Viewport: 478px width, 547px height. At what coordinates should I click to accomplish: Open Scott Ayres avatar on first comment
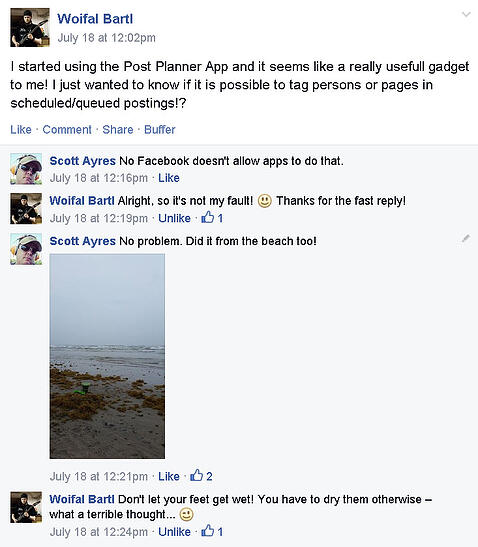pos(26,168)
